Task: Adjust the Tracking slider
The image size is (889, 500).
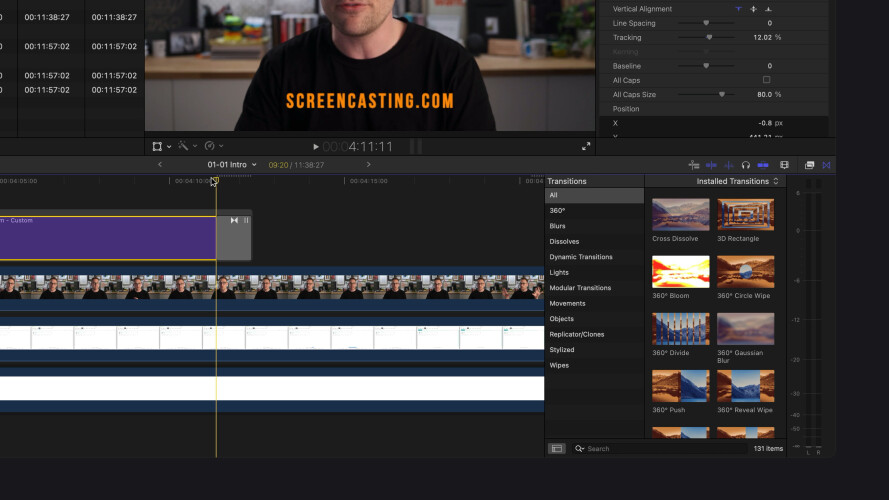Action: [x=709, y=37]
